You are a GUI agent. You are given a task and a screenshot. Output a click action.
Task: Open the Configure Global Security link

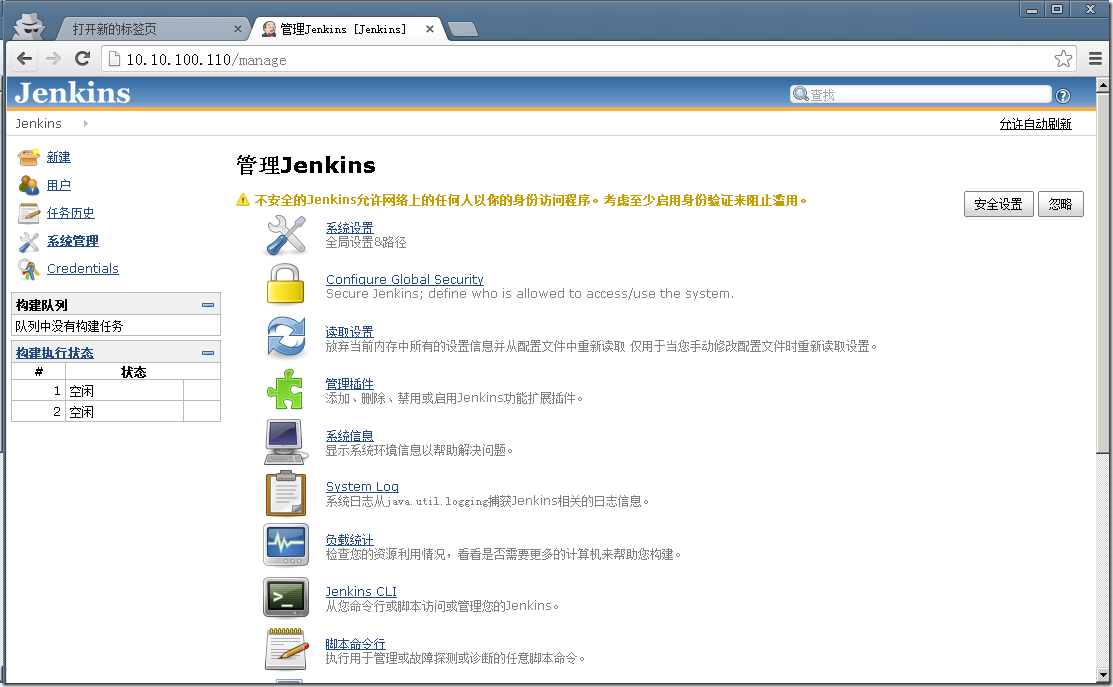(x=405, y=280)
